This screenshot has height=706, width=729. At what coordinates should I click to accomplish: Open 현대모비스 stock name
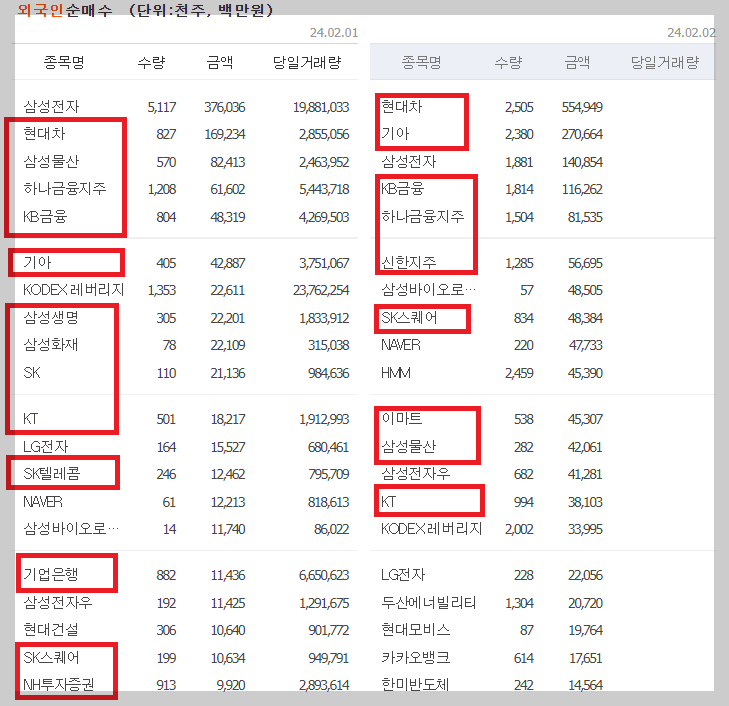coord(416,630)
